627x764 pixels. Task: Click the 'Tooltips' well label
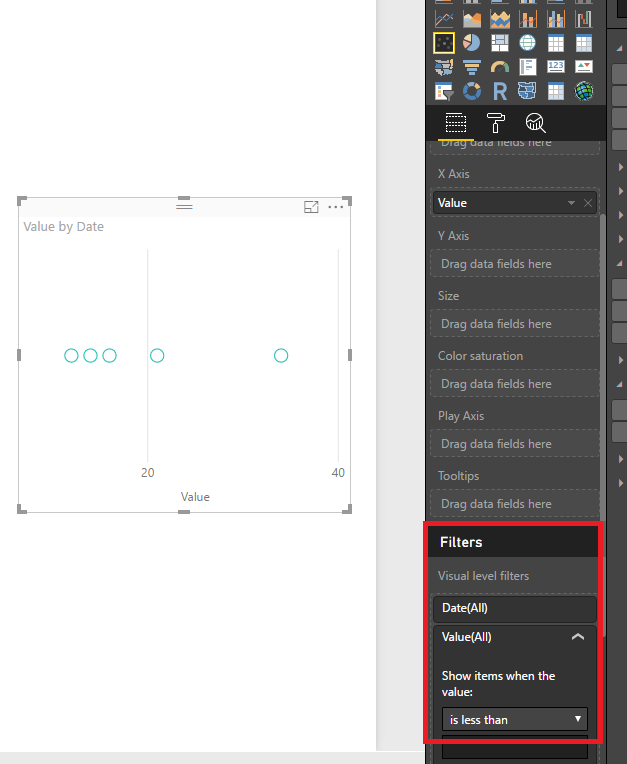458,476
